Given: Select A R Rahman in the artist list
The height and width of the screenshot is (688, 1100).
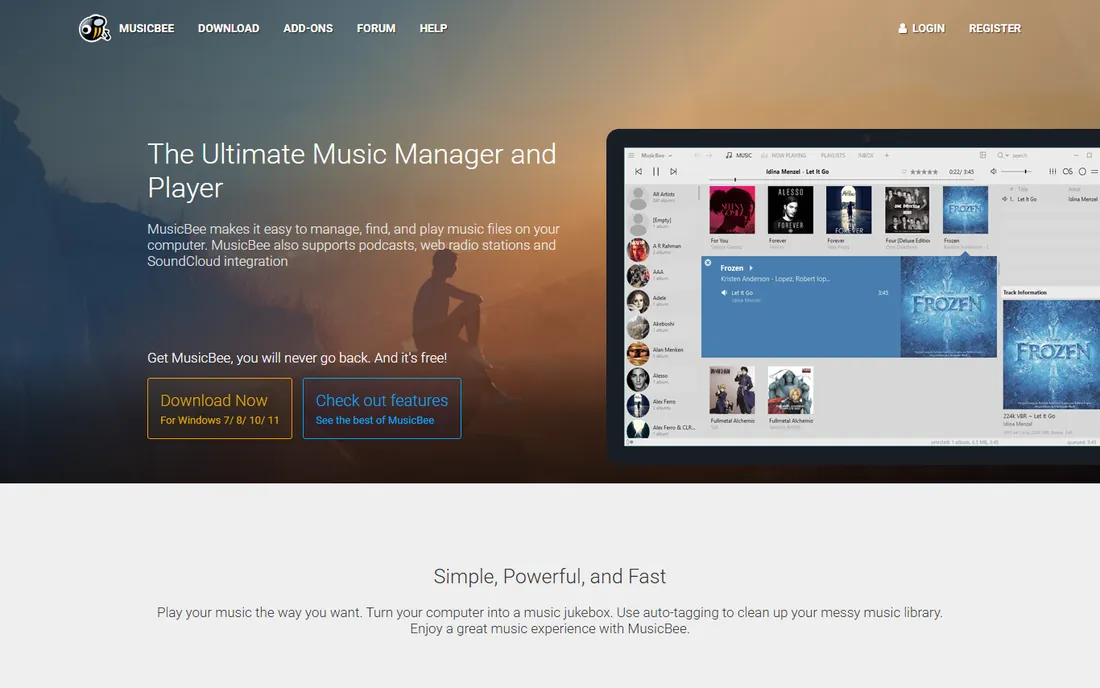Looking at the screenshot, I should (x=662, y=249).
